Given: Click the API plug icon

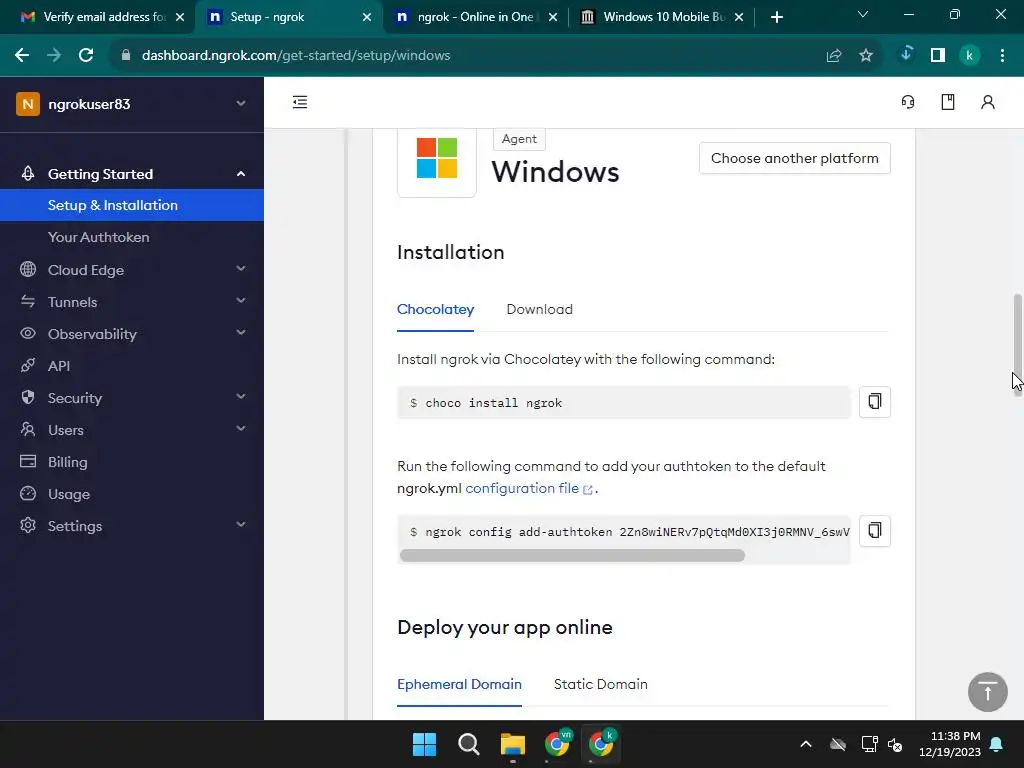Looking at the screenshot, I should [x=27, y=365].
